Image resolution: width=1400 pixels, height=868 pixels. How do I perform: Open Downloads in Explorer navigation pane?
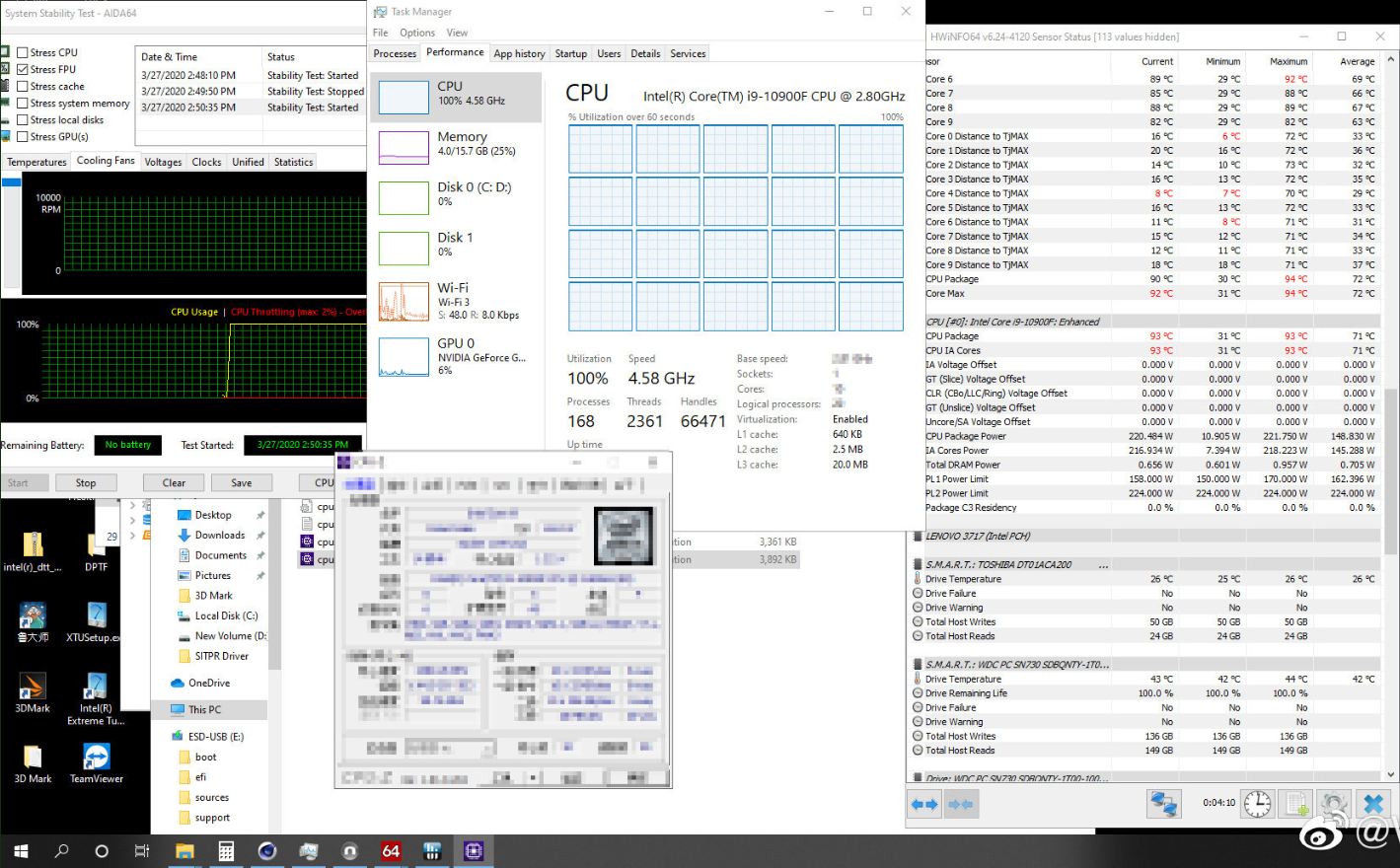pyautogui.click(x=219, y=535)
